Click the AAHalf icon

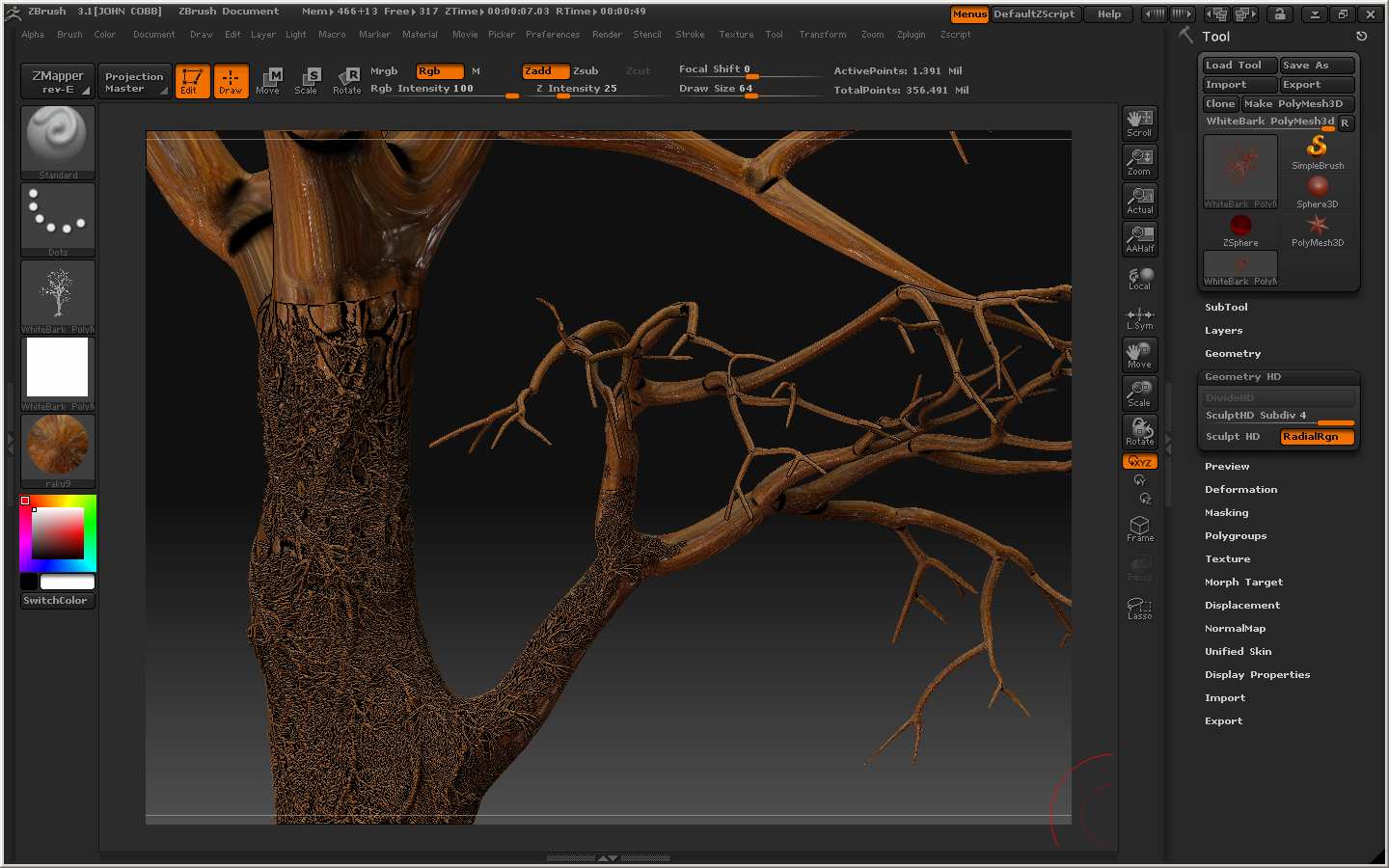tap(1140, 239)
